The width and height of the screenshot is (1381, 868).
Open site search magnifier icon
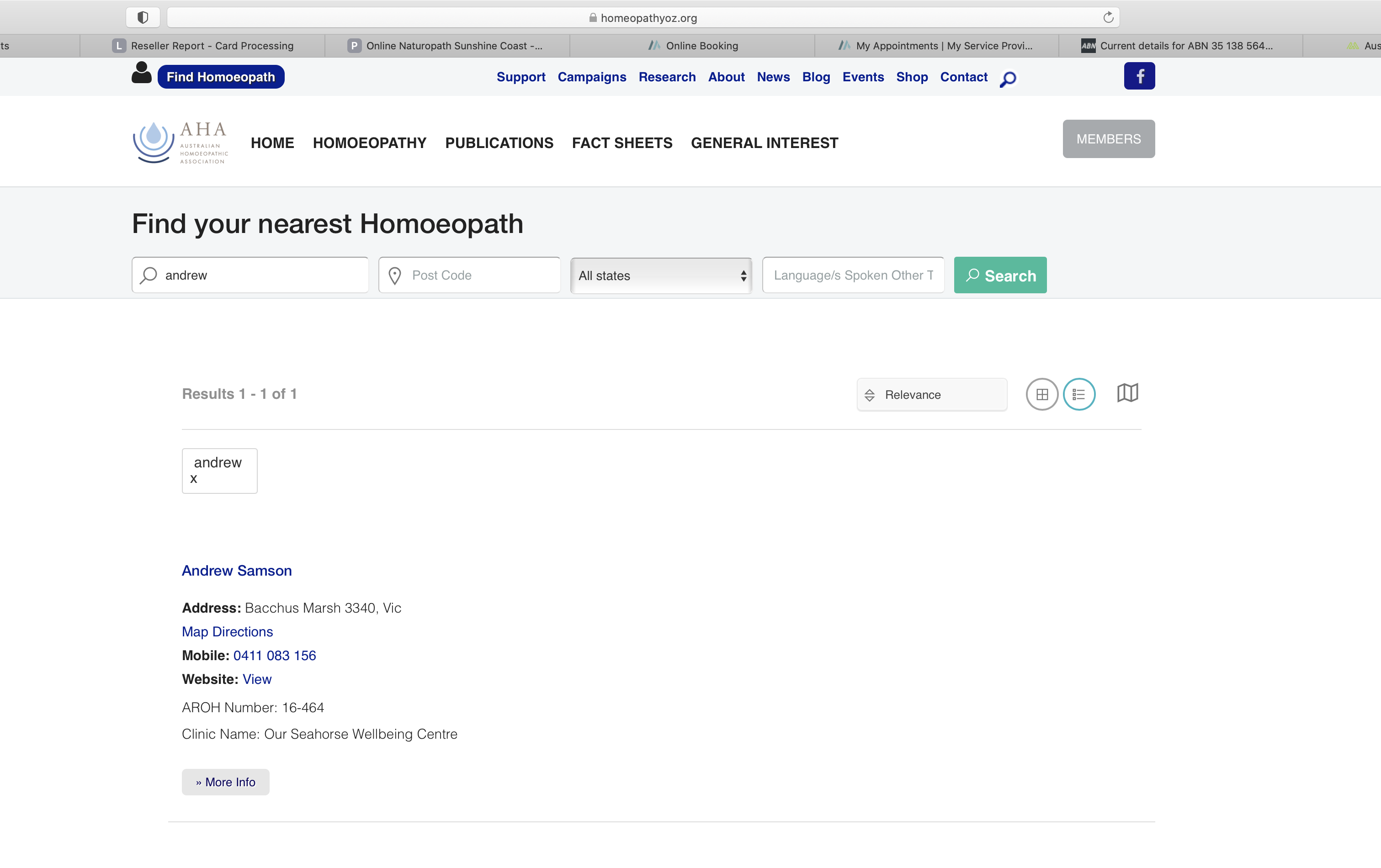1008,79
